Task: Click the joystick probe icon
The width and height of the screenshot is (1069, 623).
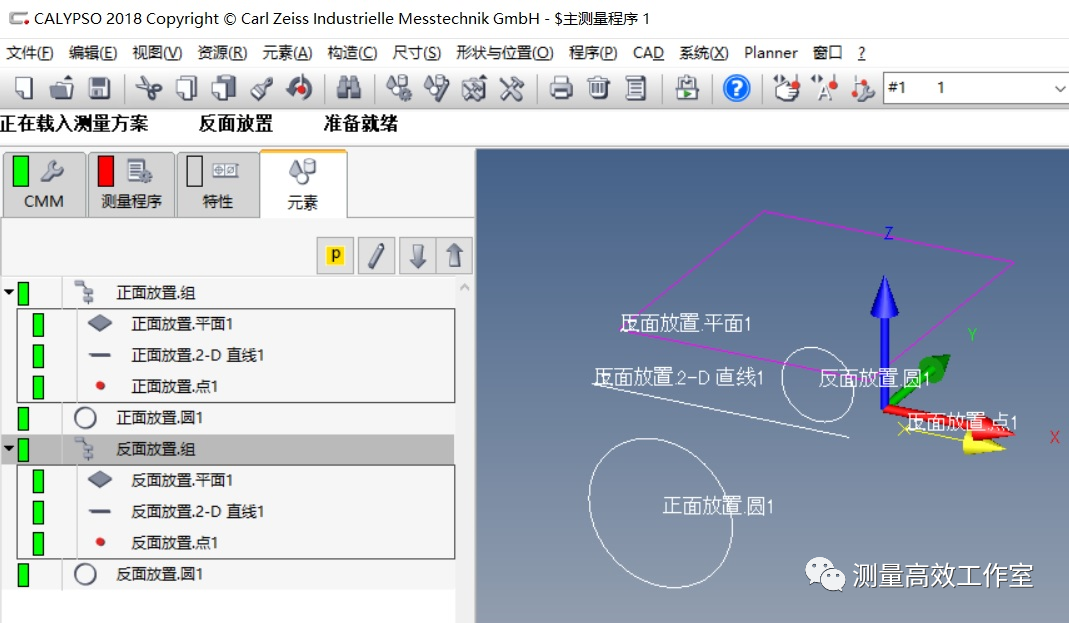Action: click(862, 88)
